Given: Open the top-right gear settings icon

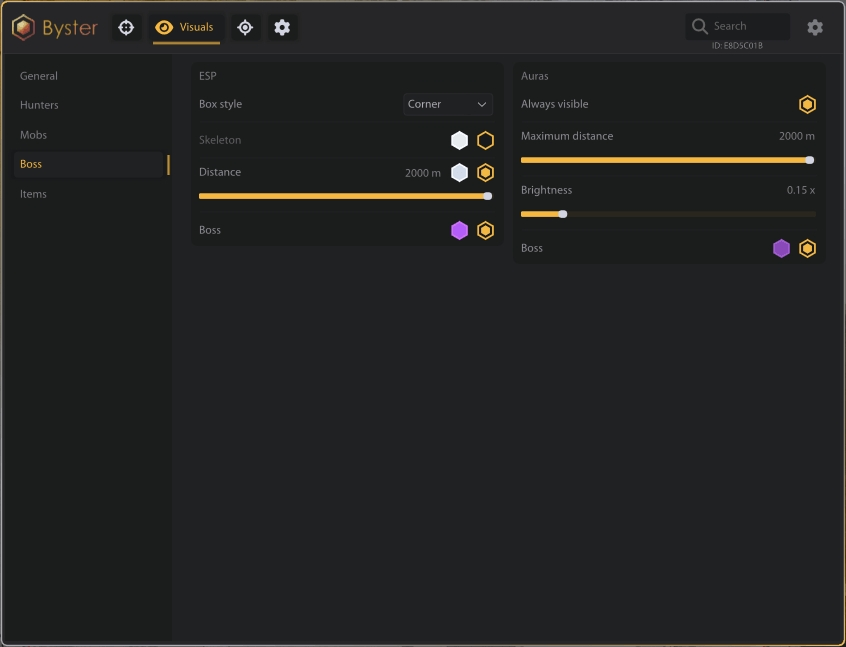Looking at the screenshot, I should (x=815, y=27).
